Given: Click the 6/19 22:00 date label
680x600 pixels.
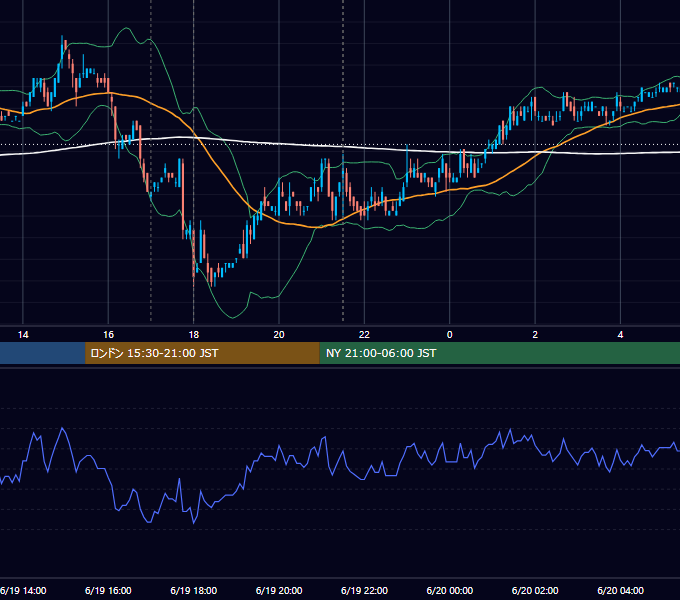Looking at the screenshot, I should (x=364, y=590).
